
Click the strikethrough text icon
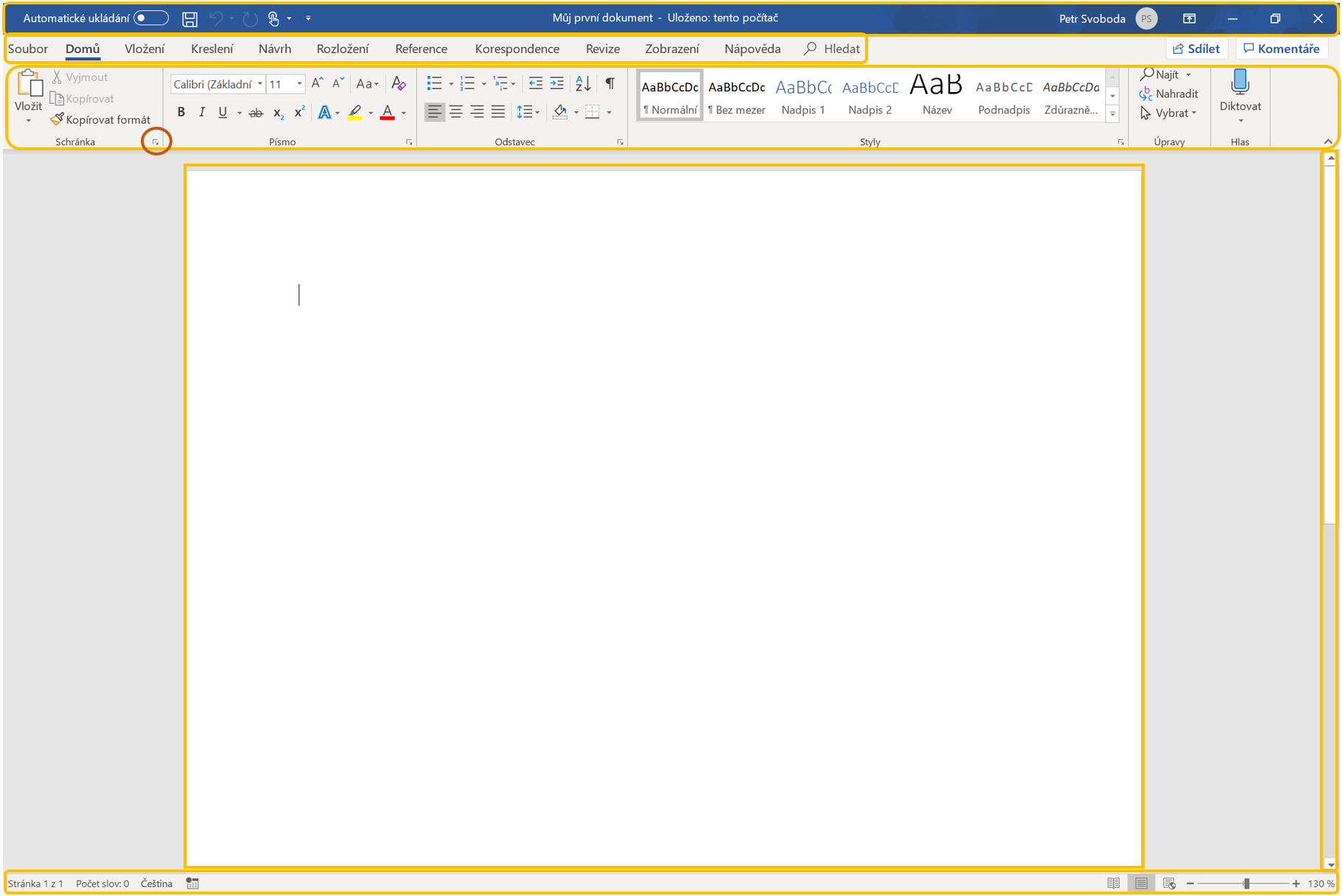[256, 113]
